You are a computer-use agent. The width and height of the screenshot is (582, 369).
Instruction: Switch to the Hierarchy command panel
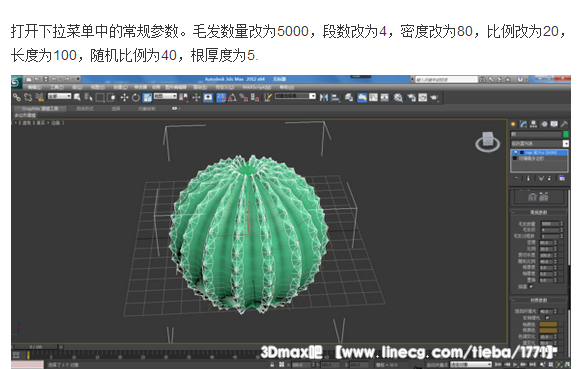coord(533,124)
